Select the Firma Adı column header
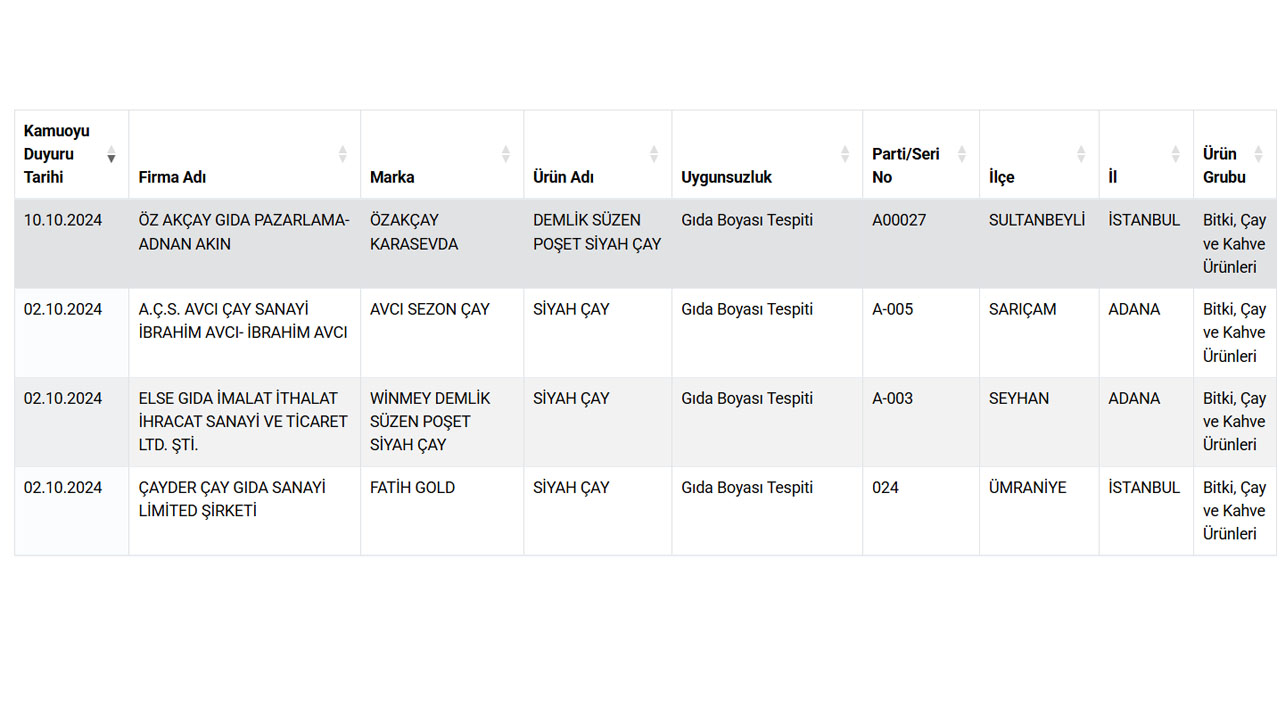The image size is (1280, 720). click(244, 155)
